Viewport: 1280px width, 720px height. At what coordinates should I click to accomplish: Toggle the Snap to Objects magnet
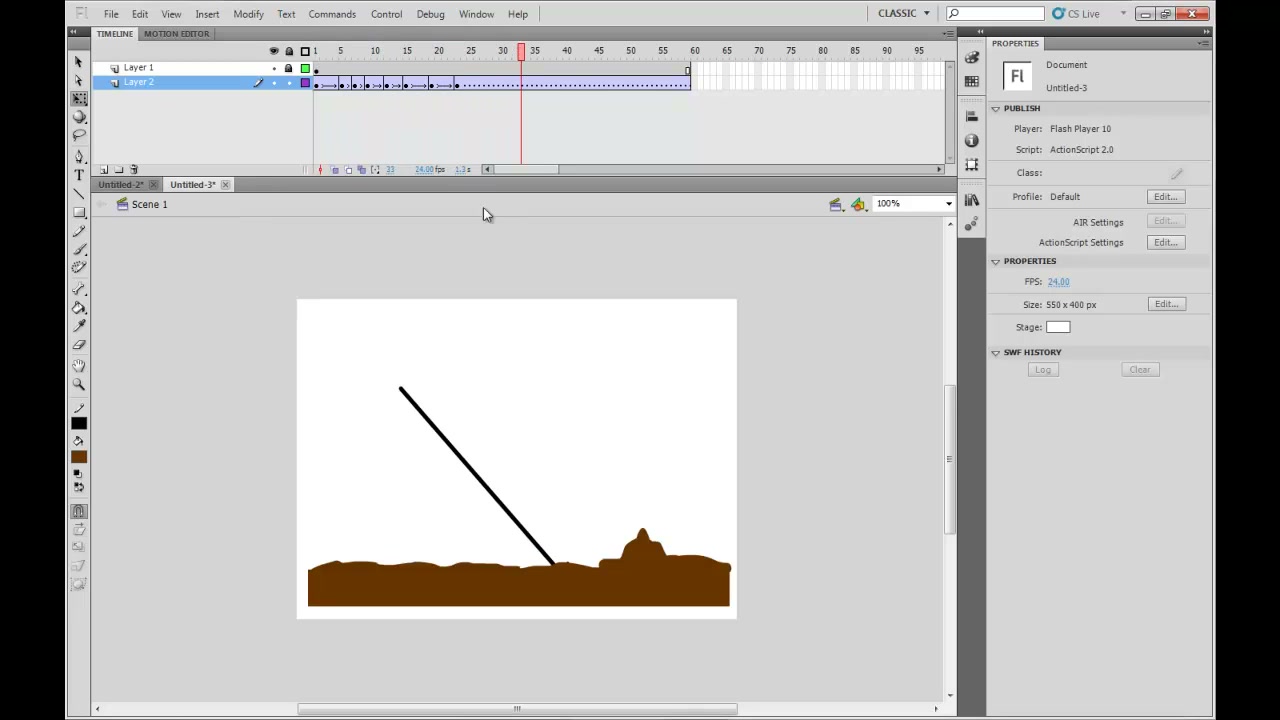pos(79,511)
